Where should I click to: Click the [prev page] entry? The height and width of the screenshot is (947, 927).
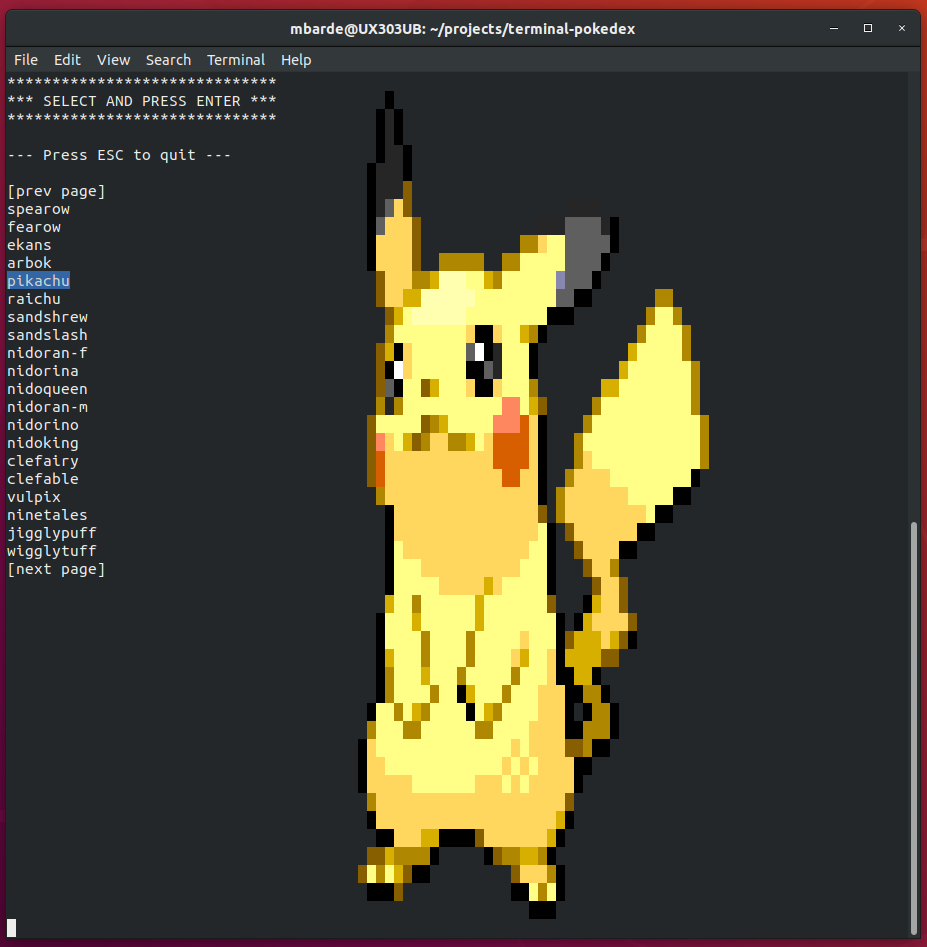[56, 191]
